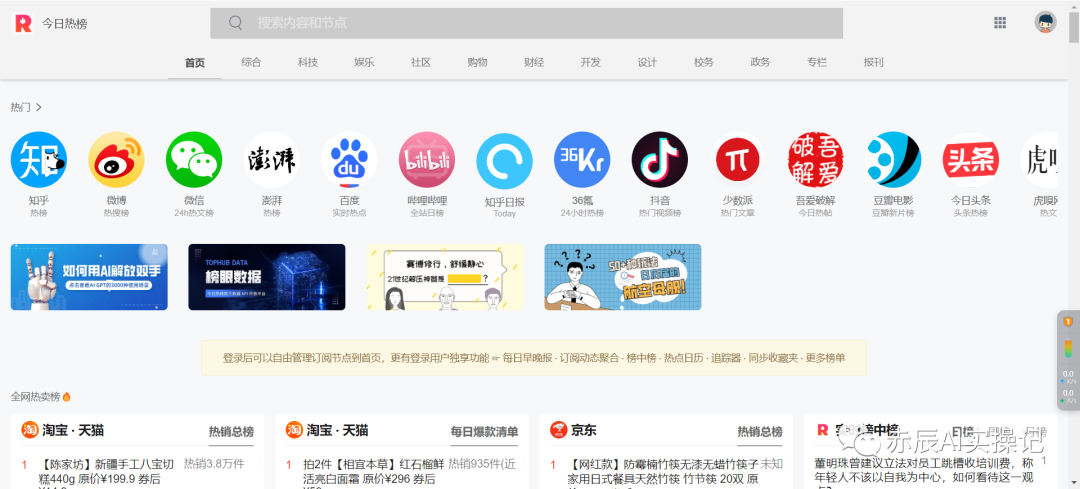Switch to the 社区 tab

click(421, 62)
